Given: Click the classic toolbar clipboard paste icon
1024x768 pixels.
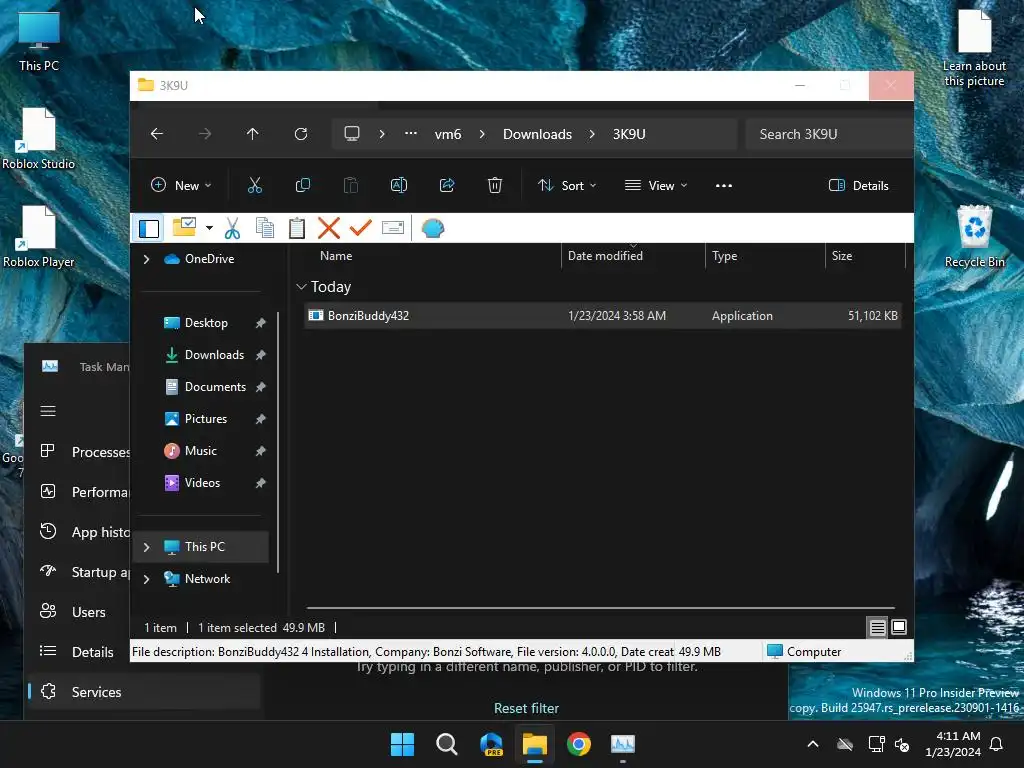Looking at the screenshot, I should coord(296,228).
